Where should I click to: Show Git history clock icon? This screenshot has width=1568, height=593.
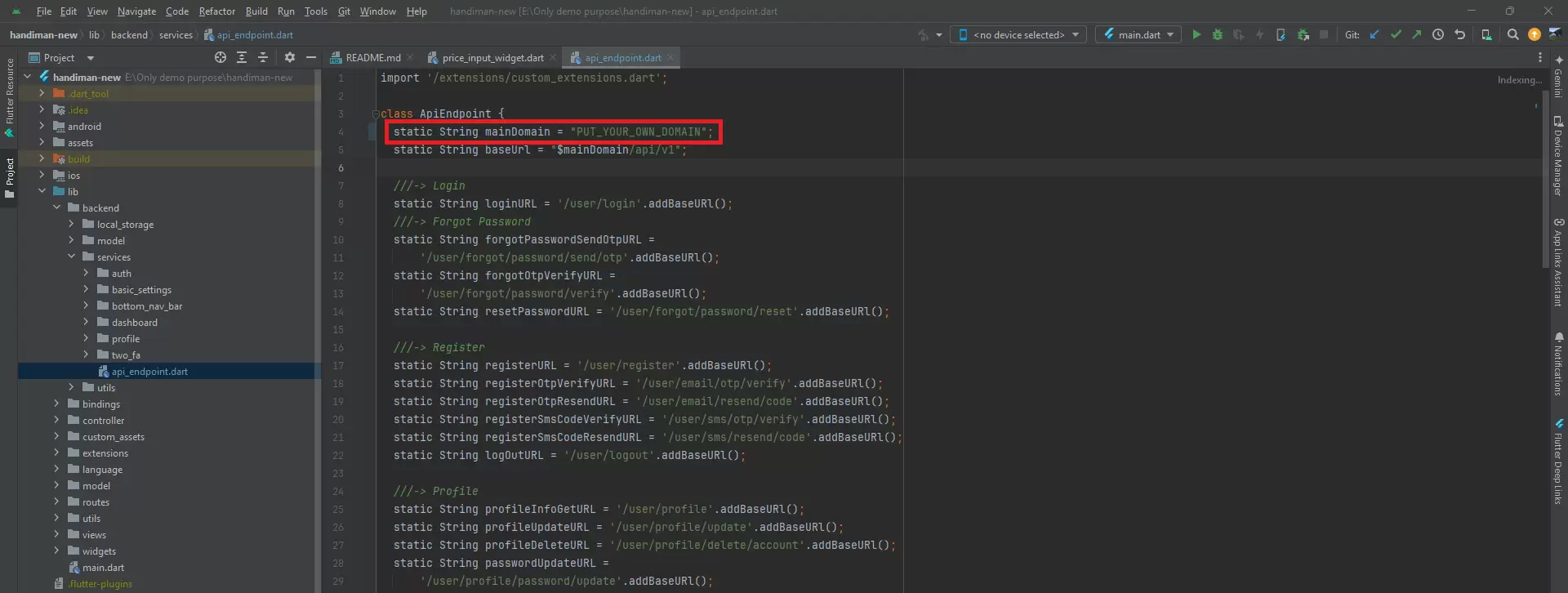click(1438, 34)
